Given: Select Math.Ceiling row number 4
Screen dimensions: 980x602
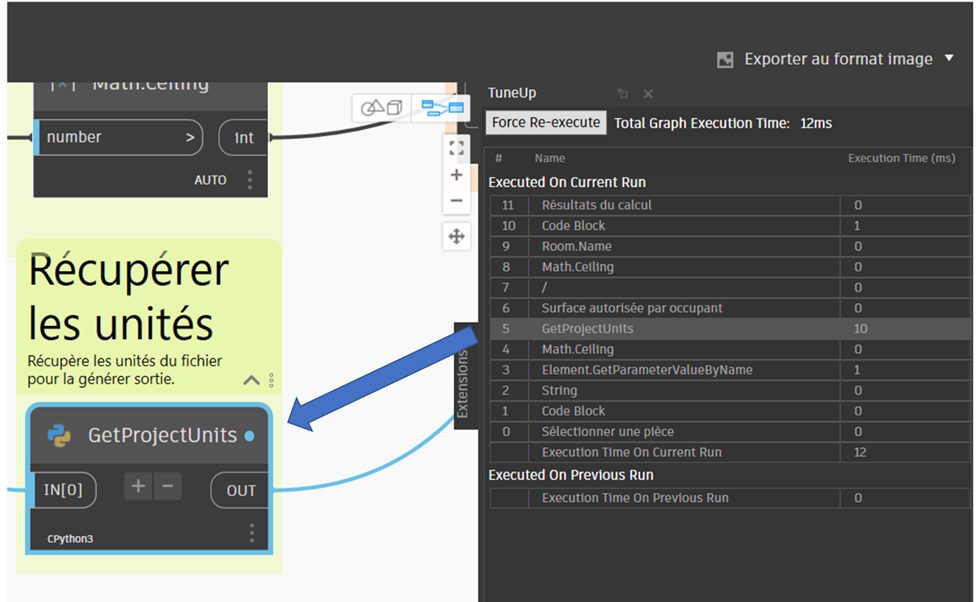Looking at the screenshot, I should point(729,349).
